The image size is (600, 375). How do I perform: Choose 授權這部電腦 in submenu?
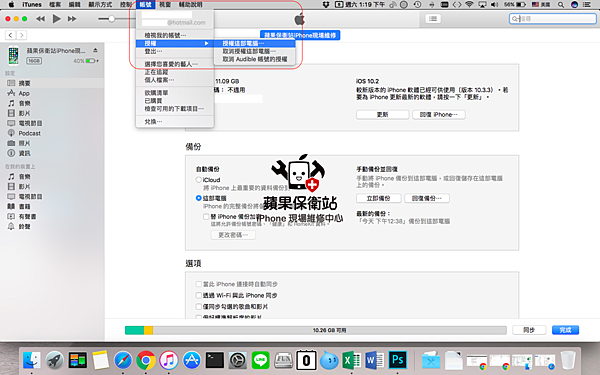254,43
